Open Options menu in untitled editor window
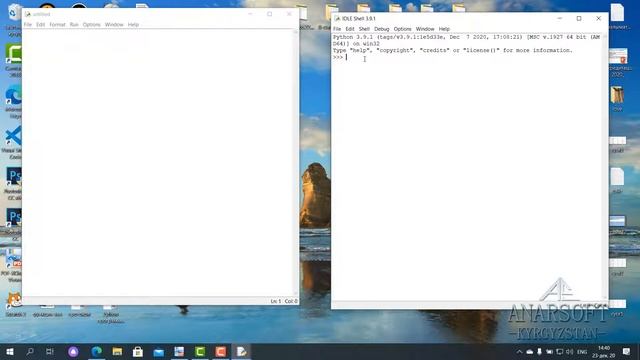This screenshot has width=640, height=360. (91, 24)
